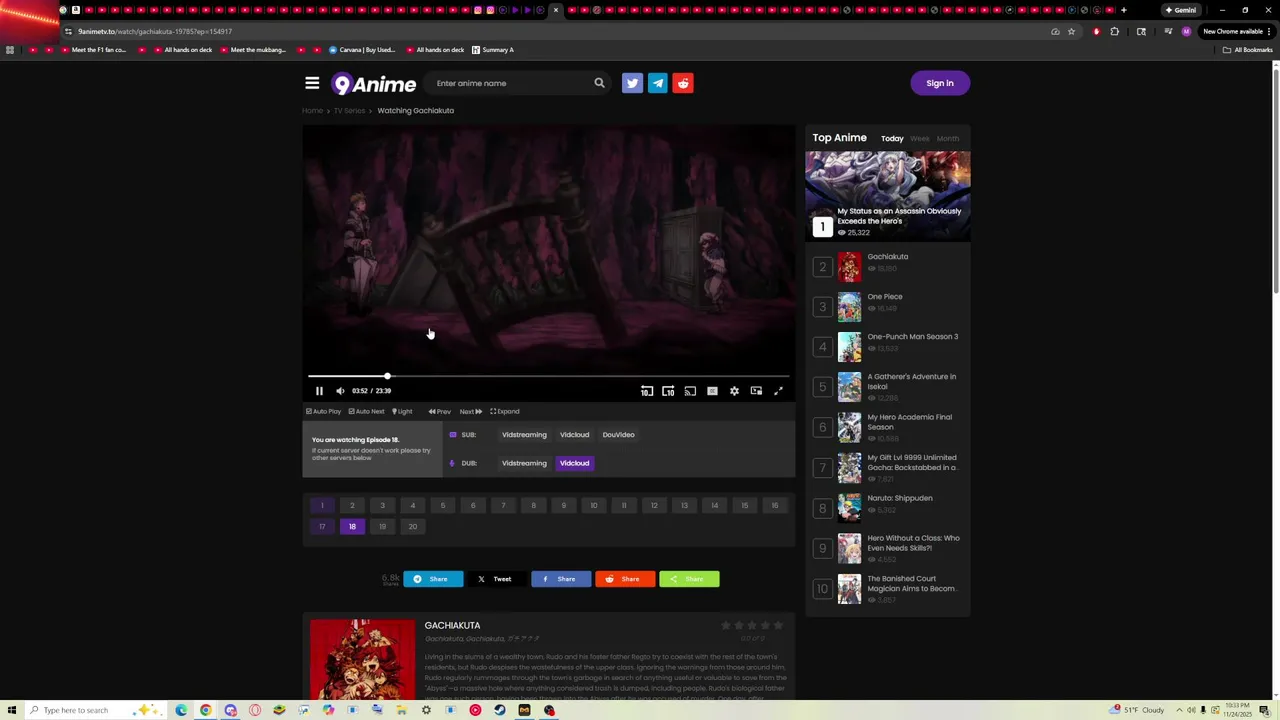The width and height of the screenshot is (1280, 720).
Task: Open TV Series breadcrumb link
Action: [349, 111]
